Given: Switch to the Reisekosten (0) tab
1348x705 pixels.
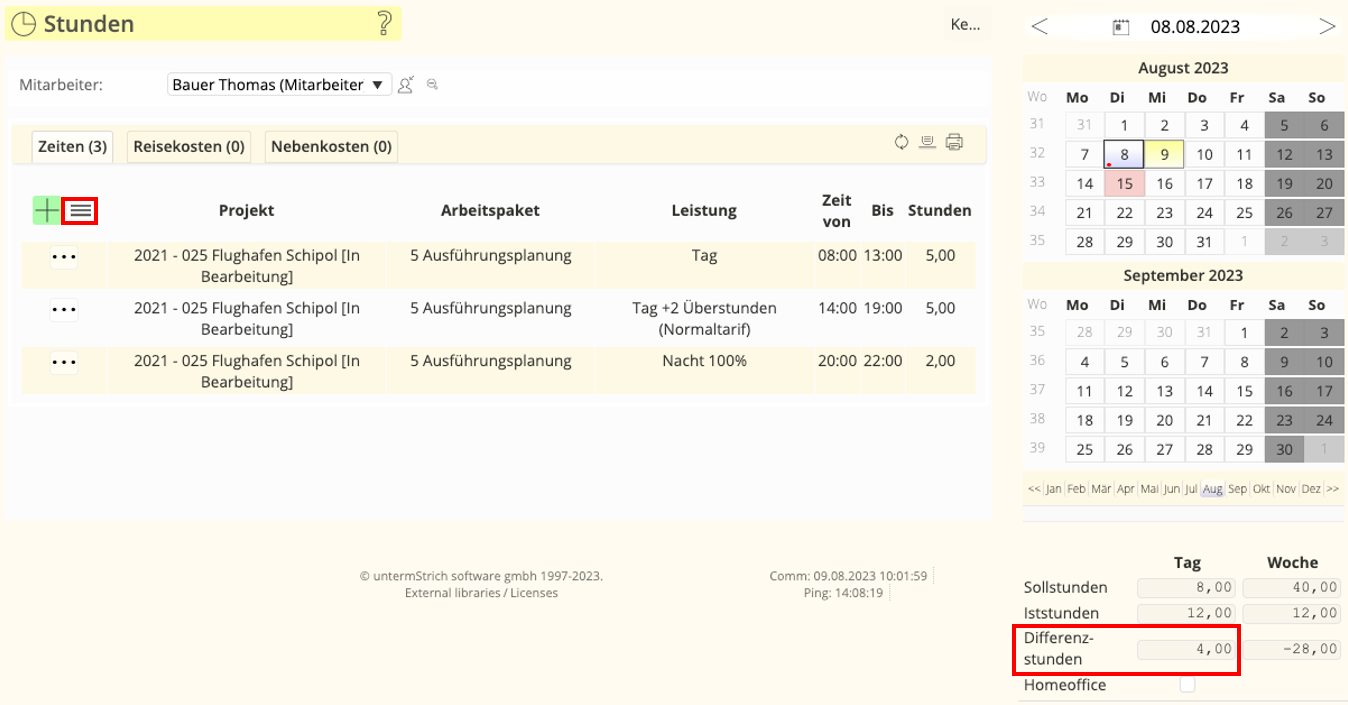Looking at the screenshot, I should 189,147.
